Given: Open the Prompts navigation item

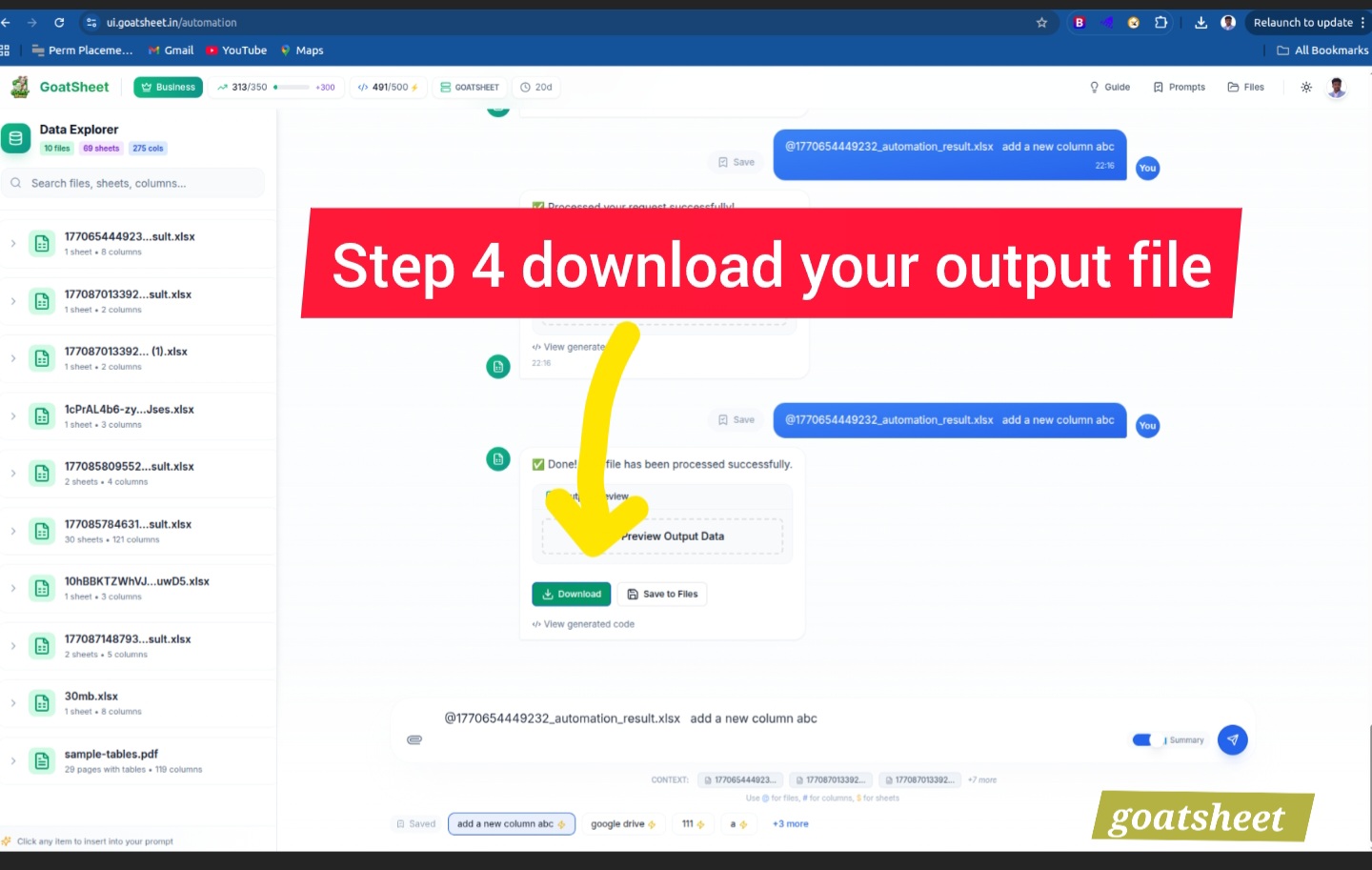Looking at the screenshot, I should (x=1180, y=87).
